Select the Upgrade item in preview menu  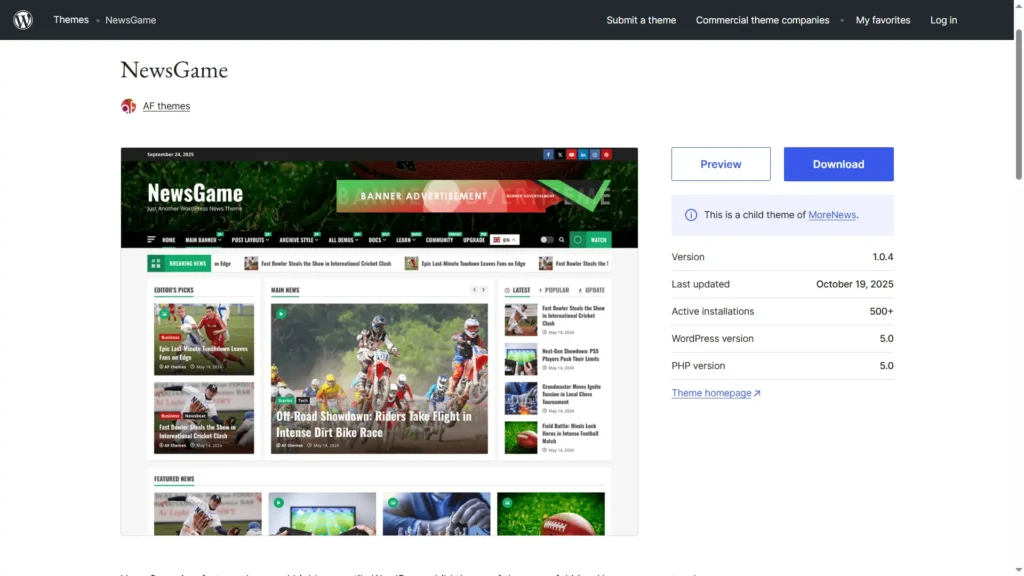pos(473,240)
